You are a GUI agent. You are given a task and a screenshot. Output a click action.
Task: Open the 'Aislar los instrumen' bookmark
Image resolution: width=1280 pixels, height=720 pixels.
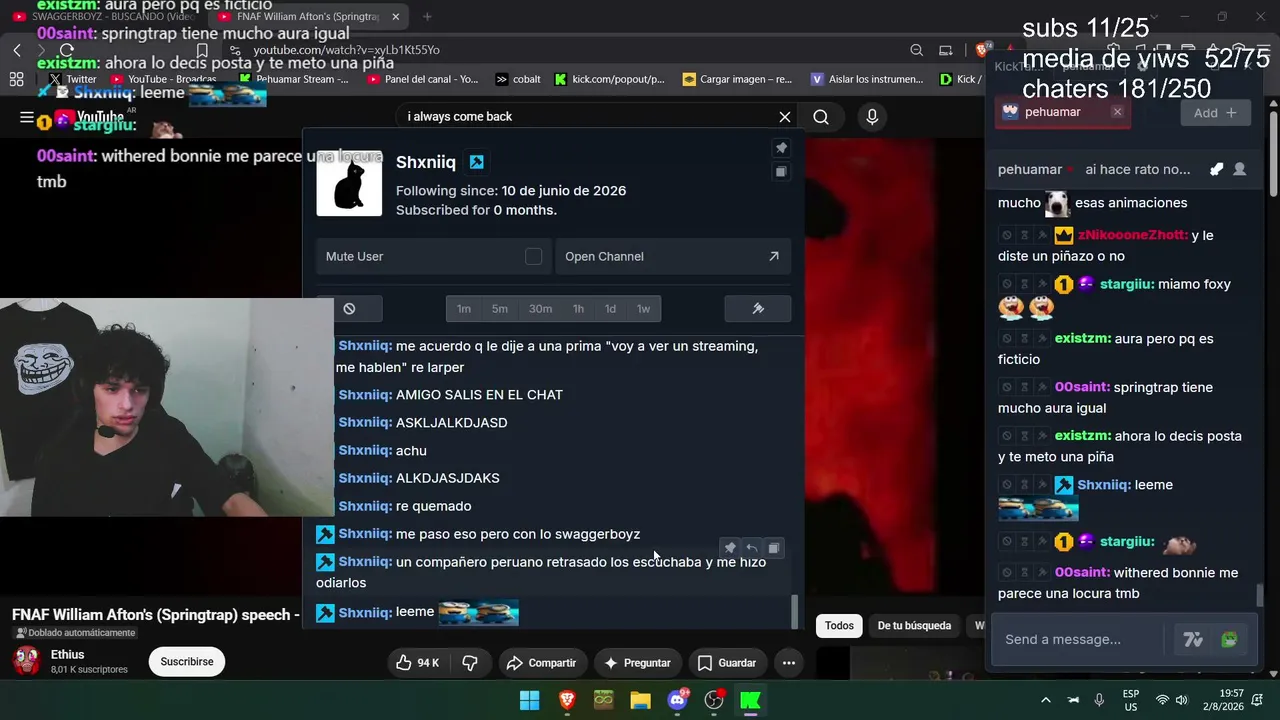(x=867, y=79)
